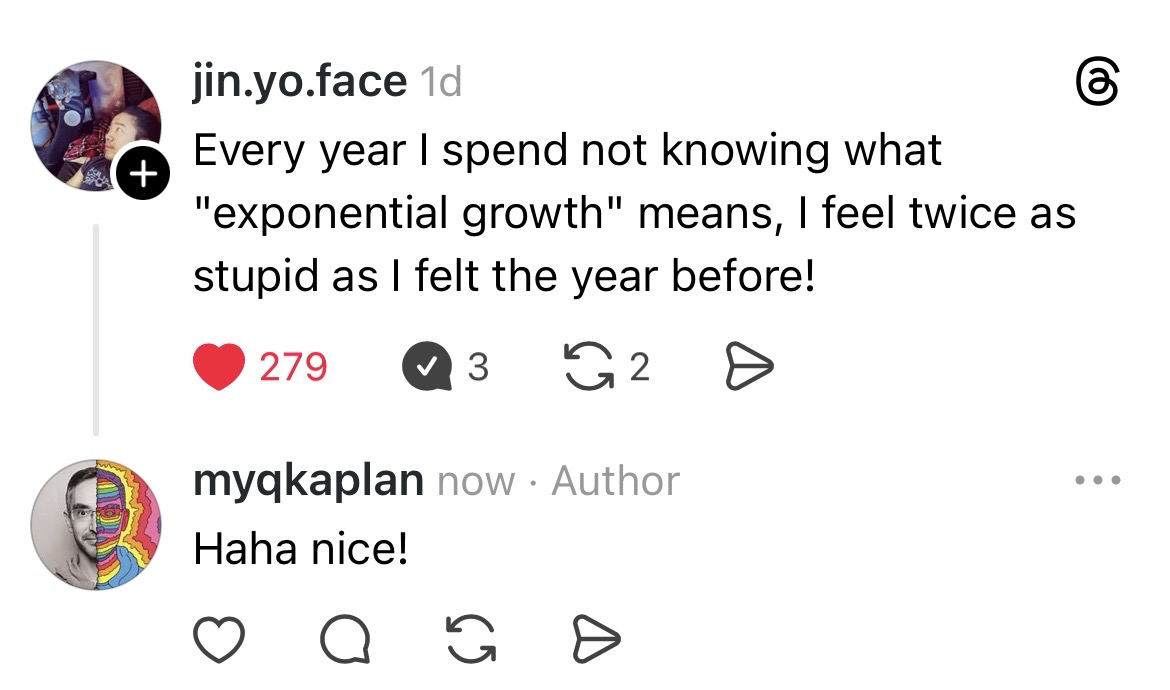Open more options for myqkaplan's reply
This screenshot has width=1170, height=690.
pyautogui.click(x=1098, y=481)
